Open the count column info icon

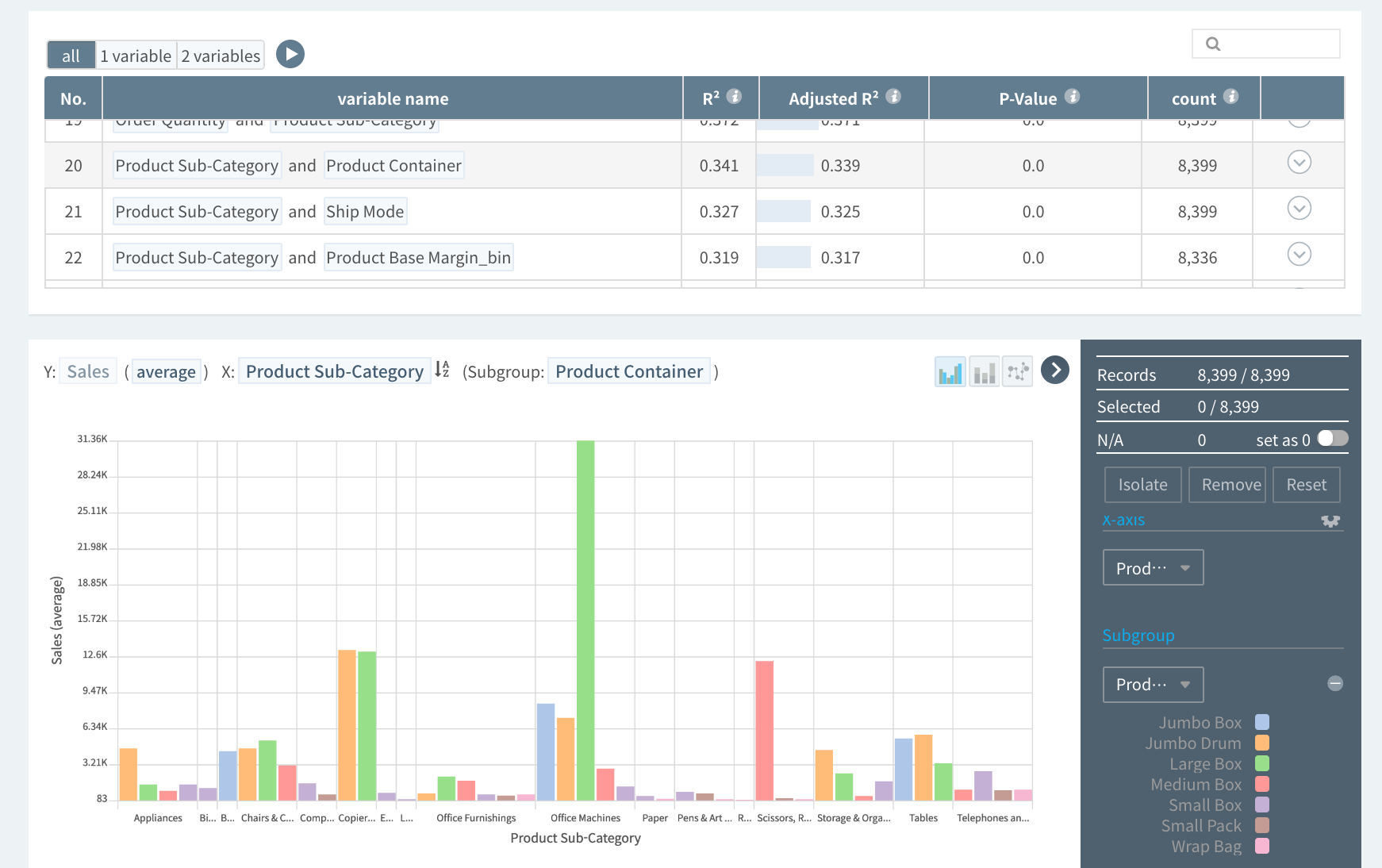pos(1231,96)
